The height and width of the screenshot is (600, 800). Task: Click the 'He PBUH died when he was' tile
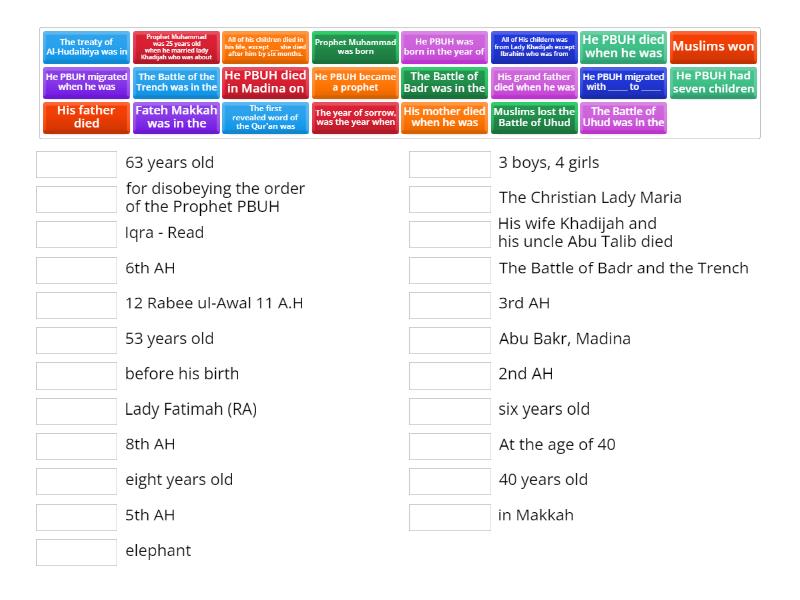pyautogui.click(x=625, y=46)
